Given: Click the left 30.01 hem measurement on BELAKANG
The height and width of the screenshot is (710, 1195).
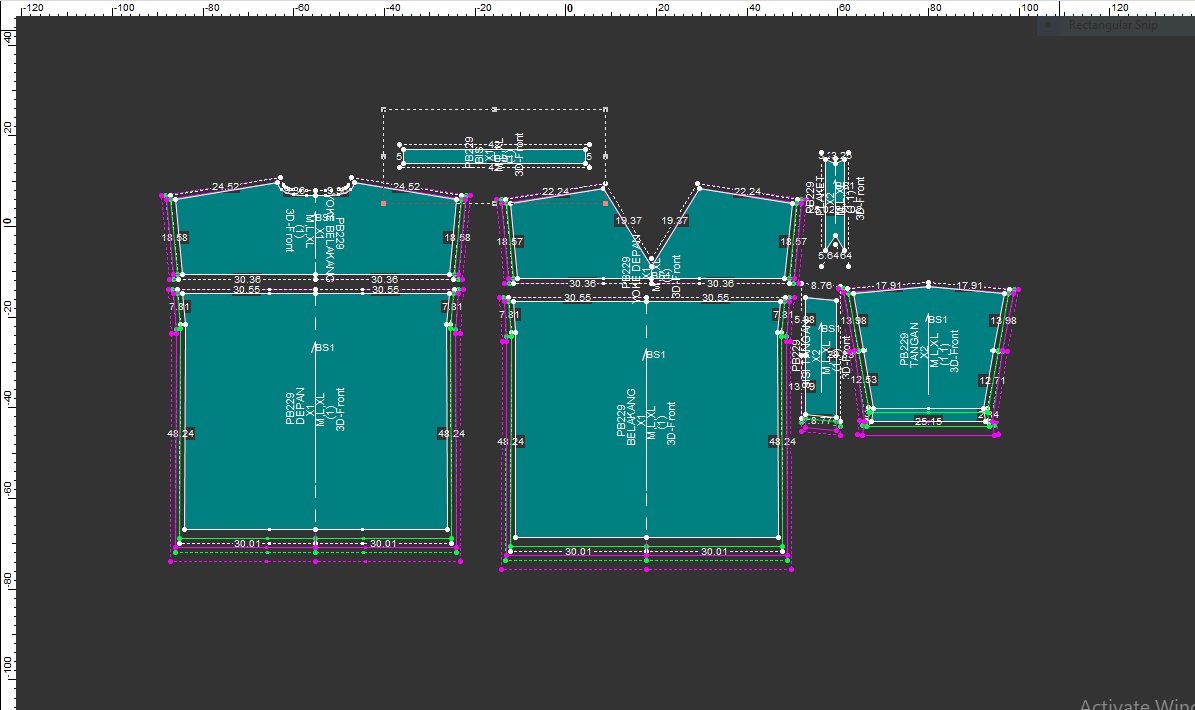Looking at the screenshot, I should pyautogui.click(x=578, y=552).
